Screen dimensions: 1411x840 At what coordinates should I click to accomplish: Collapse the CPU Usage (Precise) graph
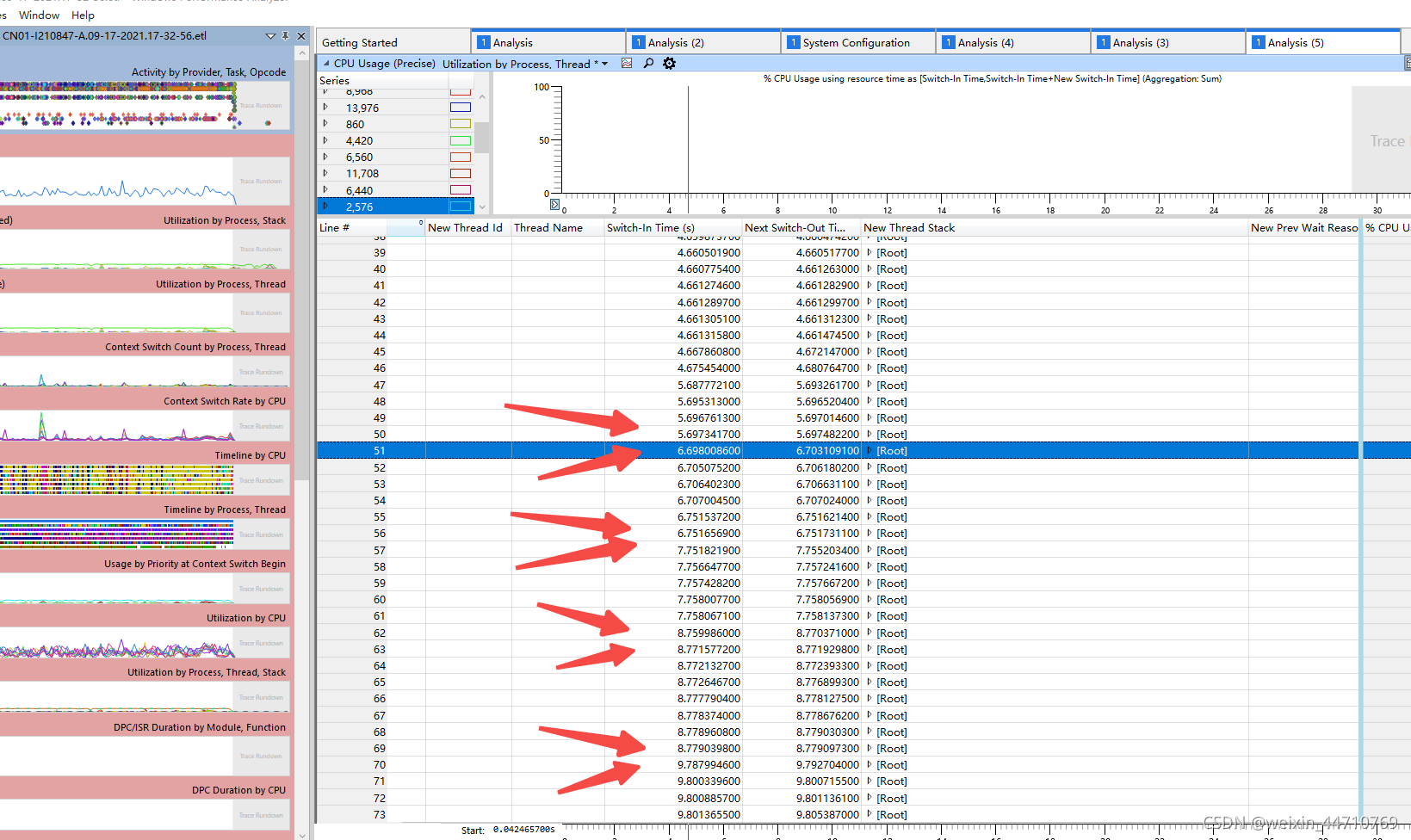(x=326, y=64)
